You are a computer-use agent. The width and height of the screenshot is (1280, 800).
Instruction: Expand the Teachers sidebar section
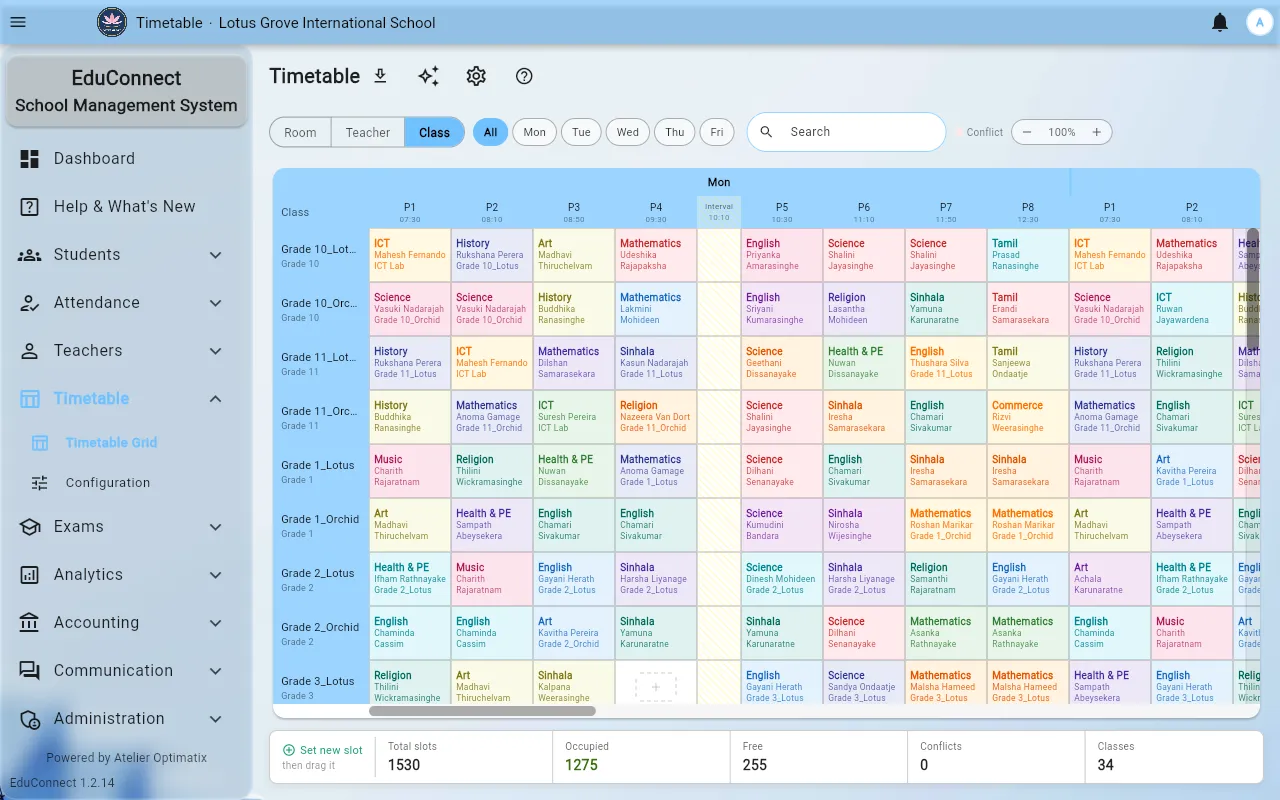(215, 351)
